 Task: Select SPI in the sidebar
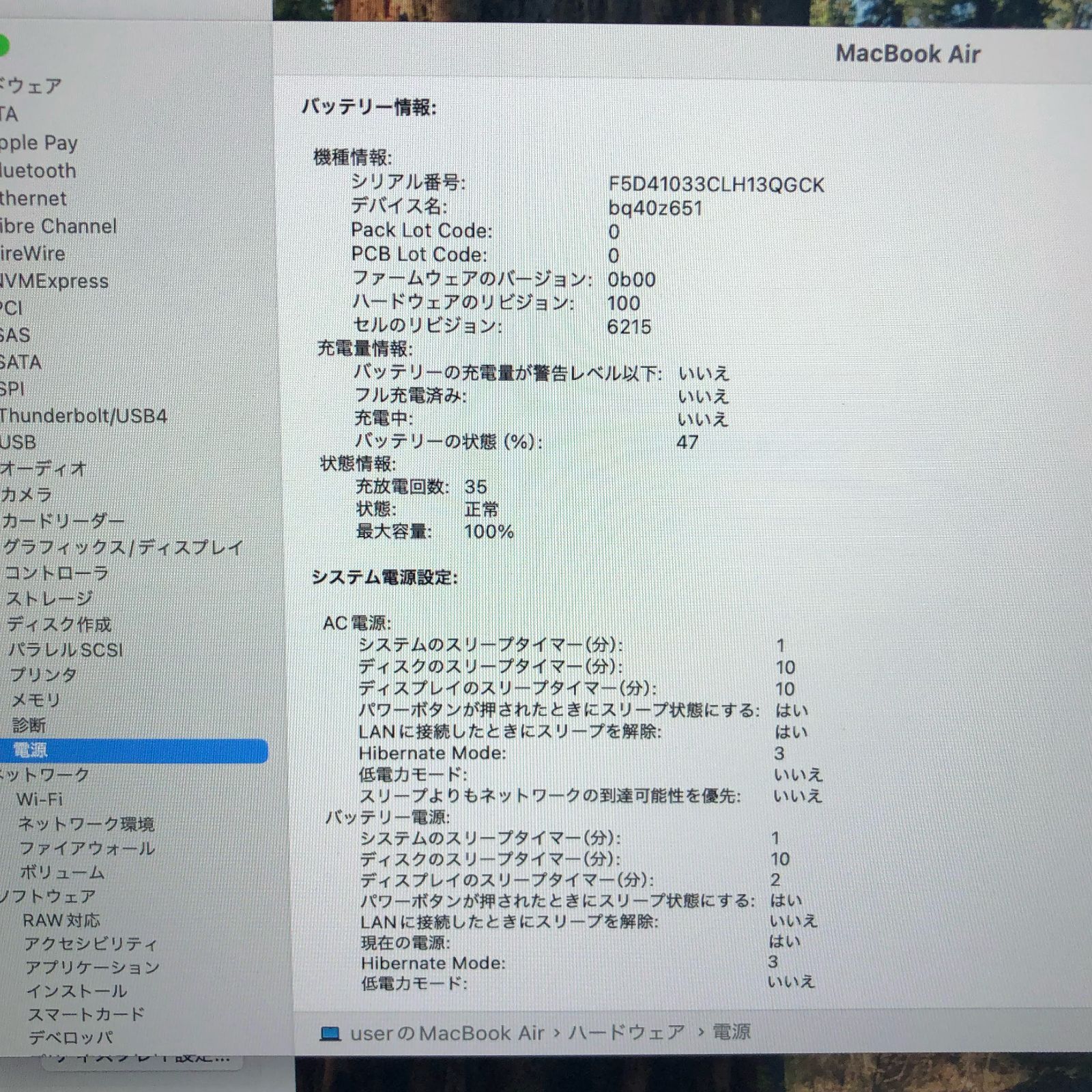coord(12,389)
